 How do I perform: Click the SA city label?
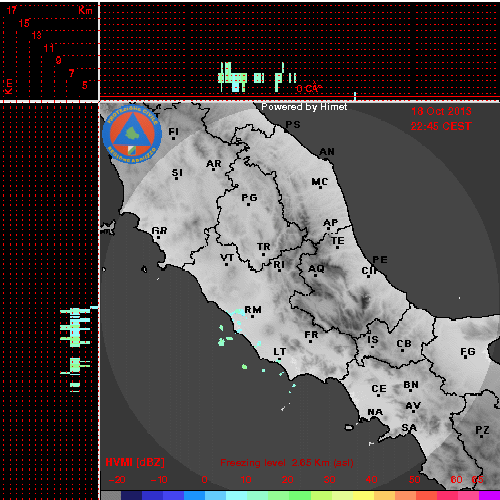click(x=409, y=428)
